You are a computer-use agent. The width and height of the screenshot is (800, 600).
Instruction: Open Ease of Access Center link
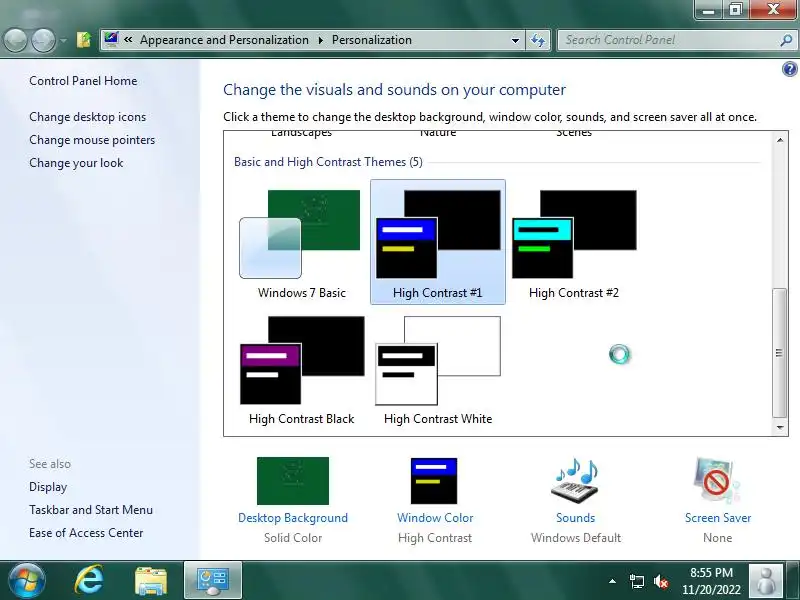[86, 533]
